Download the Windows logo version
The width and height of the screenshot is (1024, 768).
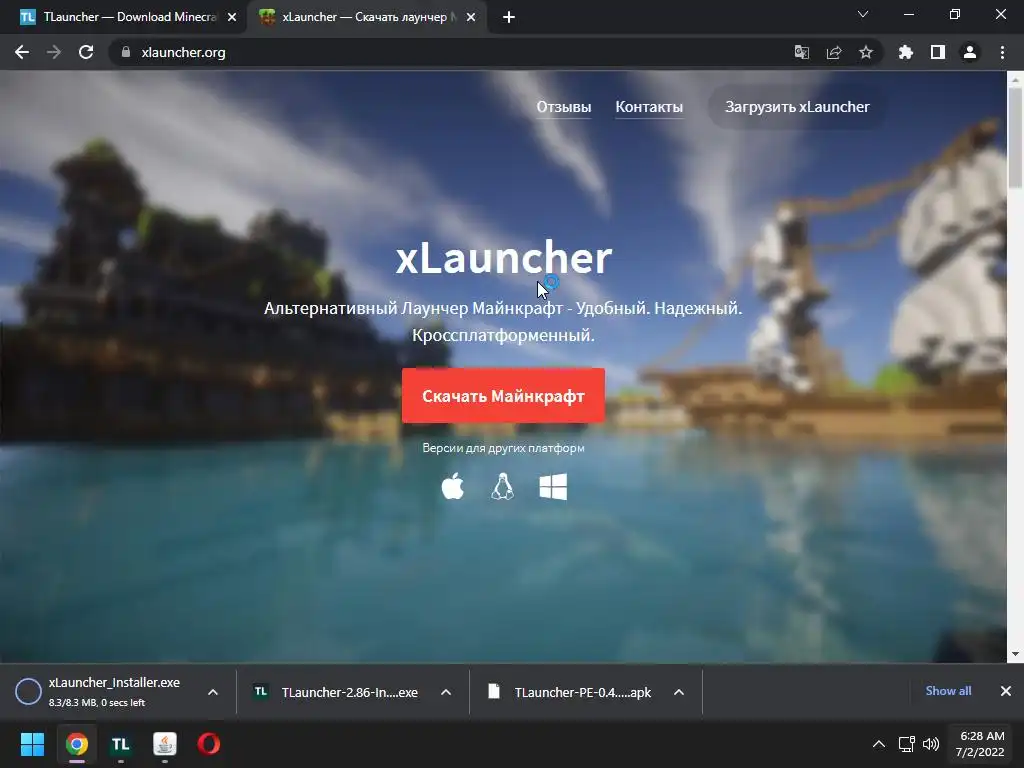point(553,487)
